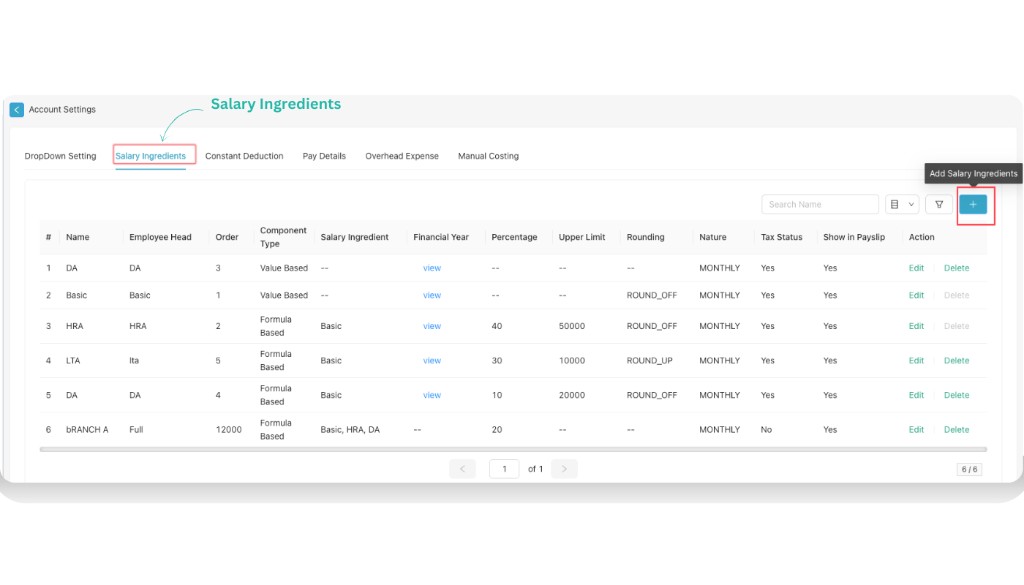
Task: Click inside the Search Name field
Action: tap(820, 204)
